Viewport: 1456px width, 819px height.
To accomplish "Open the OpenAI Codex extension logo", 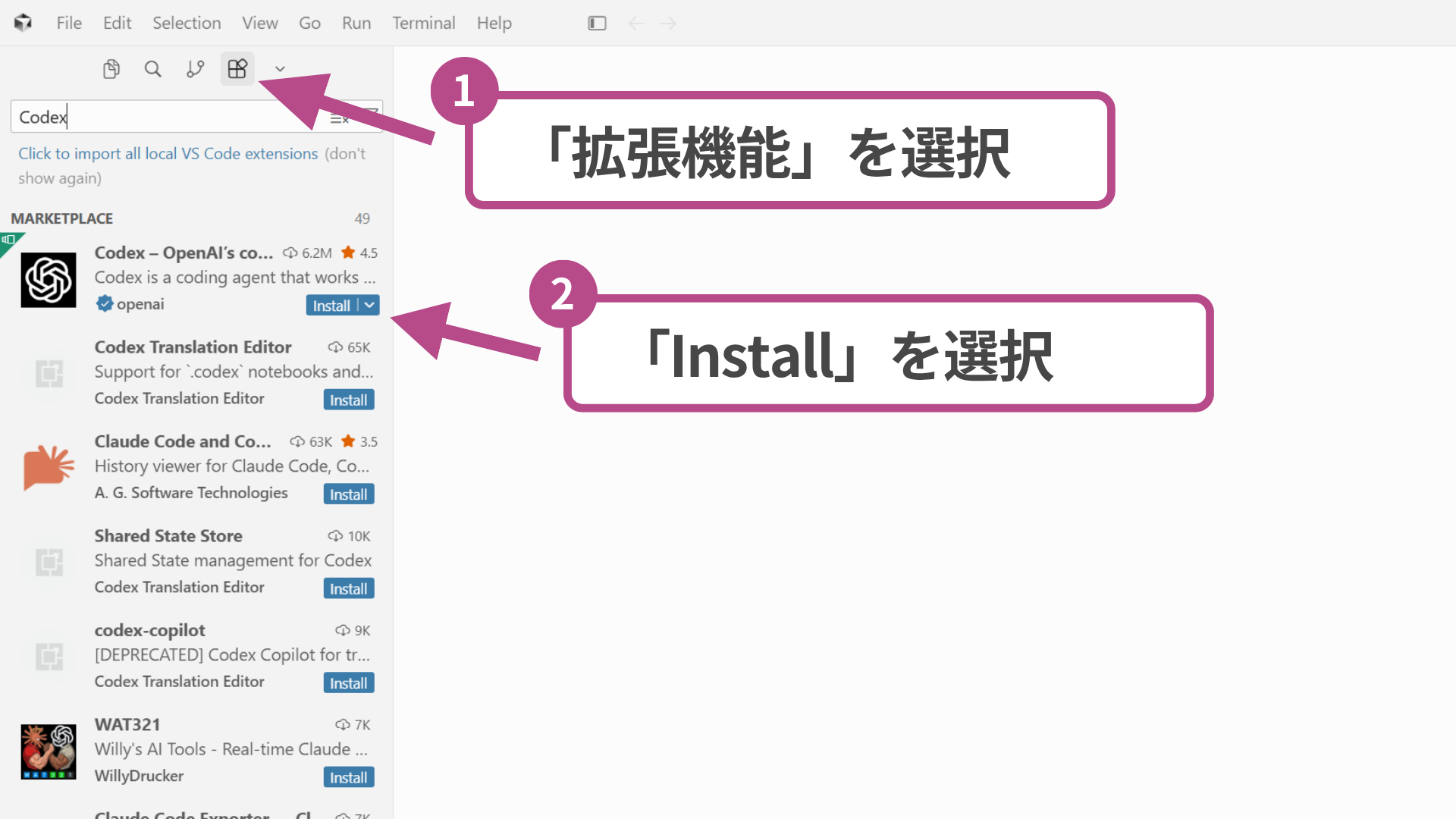I will point(49,280).
